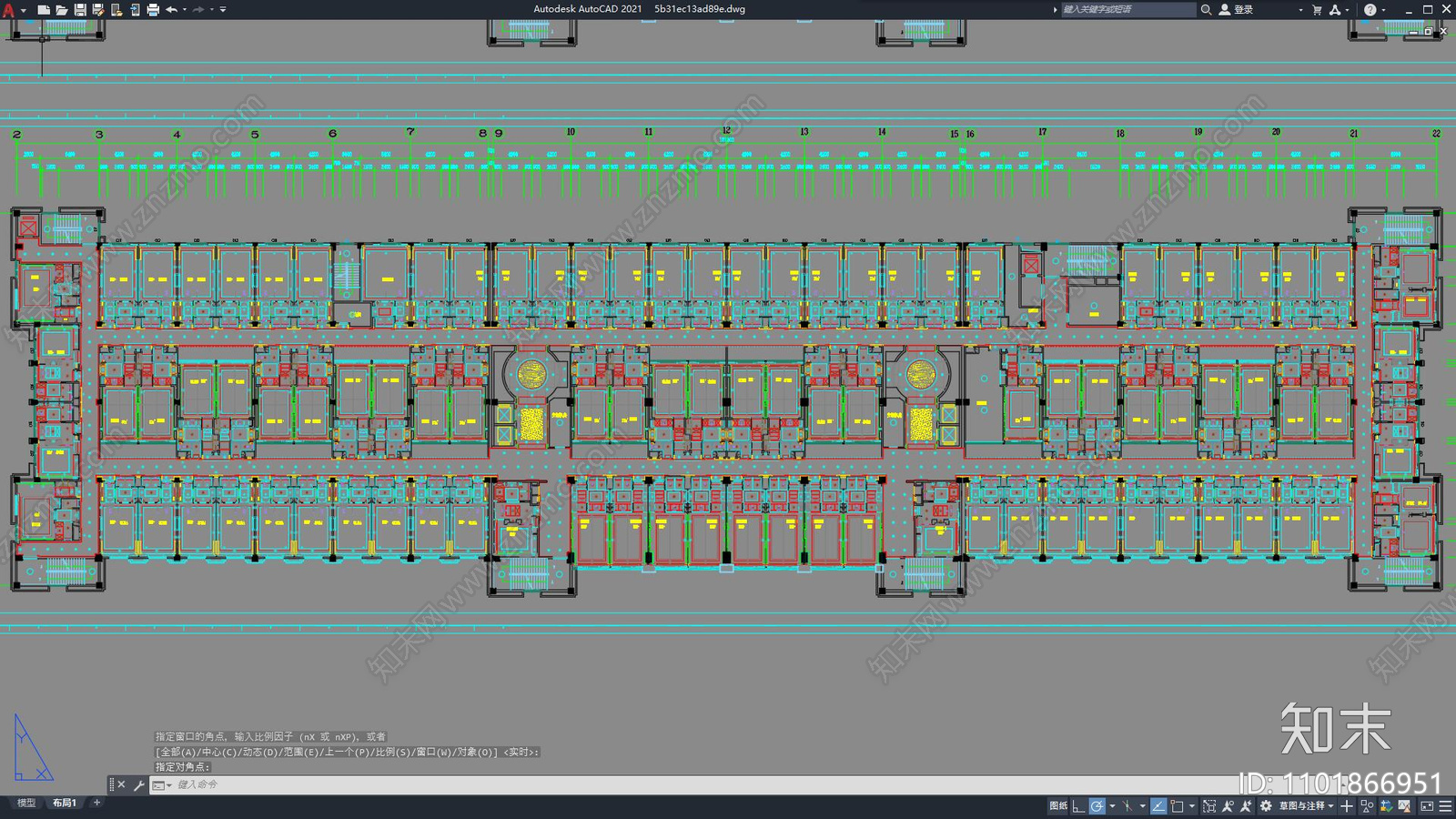
Task: Click the Save icon in quick access toolbar
Action: tap(80, 10)
